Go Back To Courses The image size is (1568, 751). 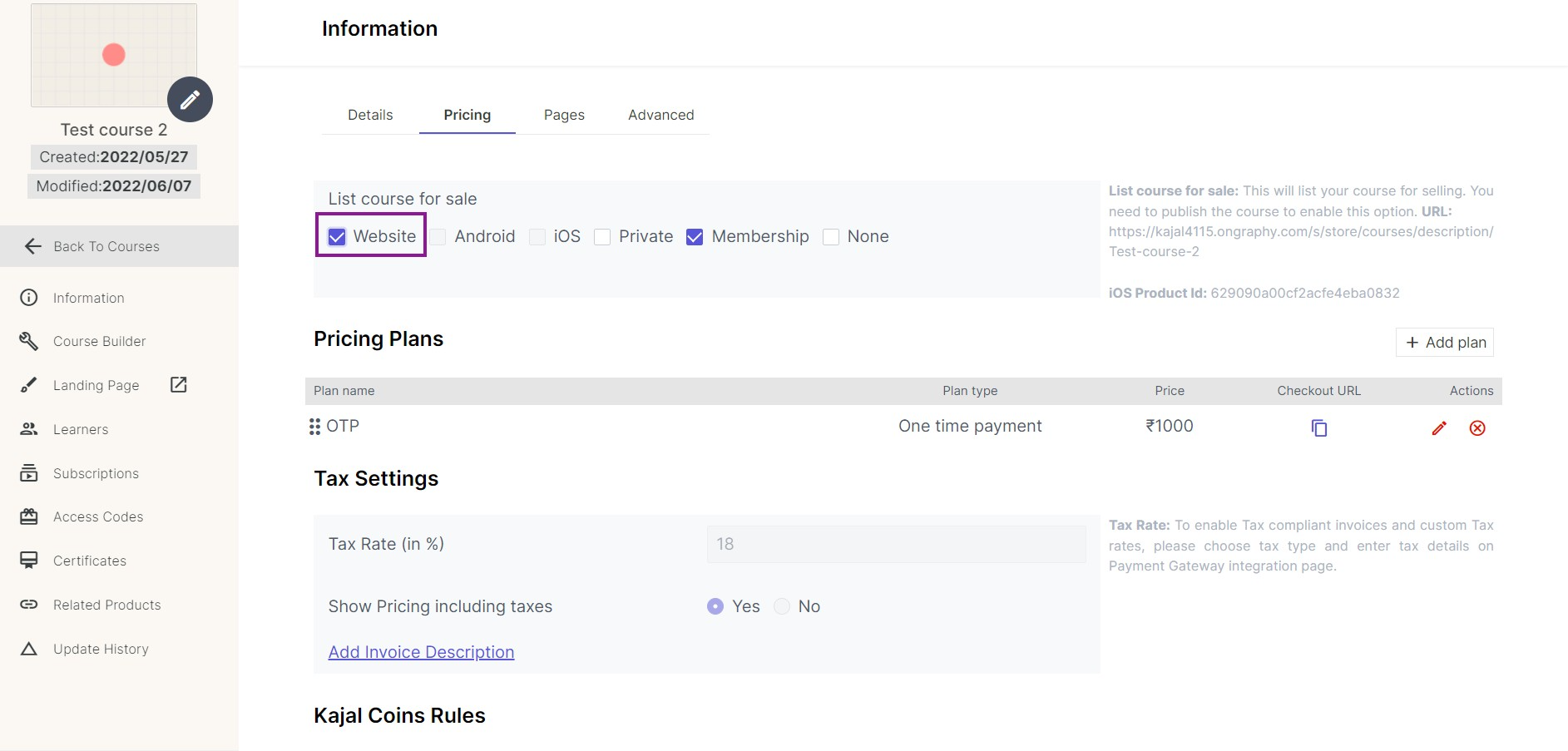click(x=106, y=246)
